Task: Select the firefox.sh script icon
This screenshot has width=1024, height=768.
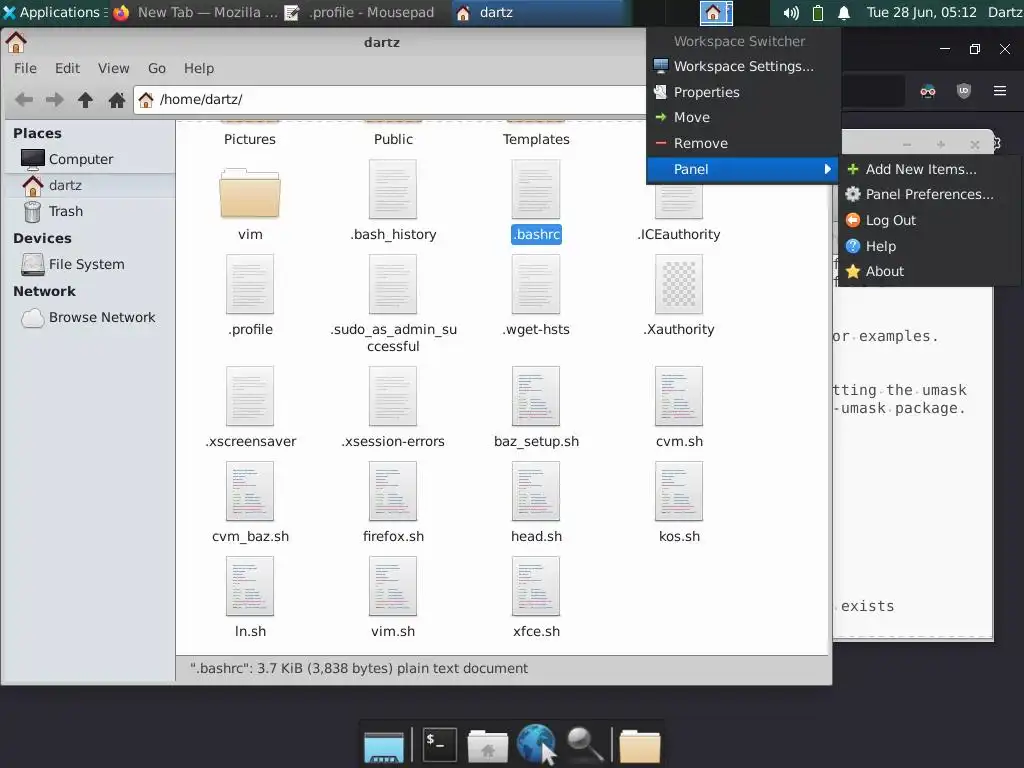Action: [x=392, y=491]
